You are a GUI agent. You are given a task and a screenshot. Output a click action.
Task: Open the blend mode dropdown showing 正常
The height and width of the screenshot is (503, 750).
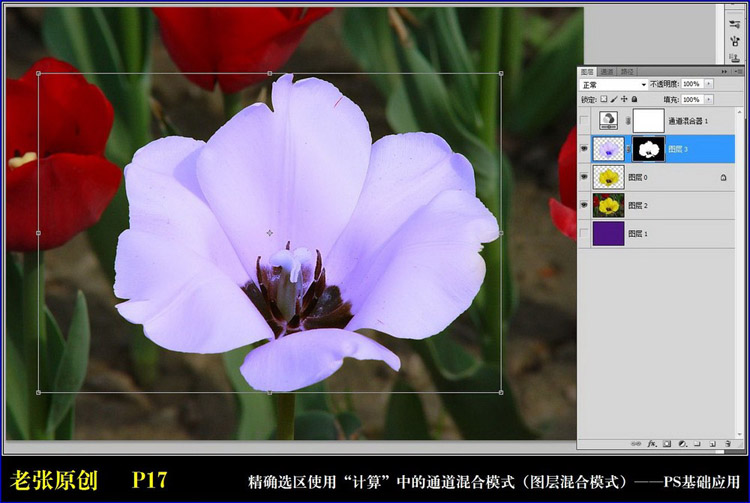[614, 85]
